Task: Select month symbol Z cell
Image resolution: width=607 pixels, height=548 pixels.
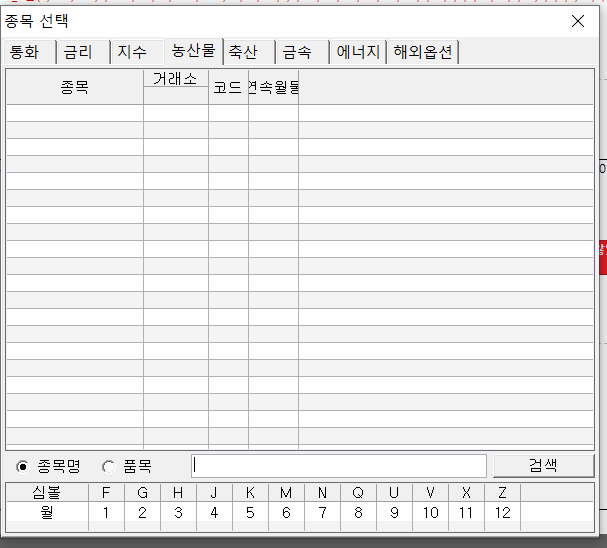Action: tap(502, 493)
